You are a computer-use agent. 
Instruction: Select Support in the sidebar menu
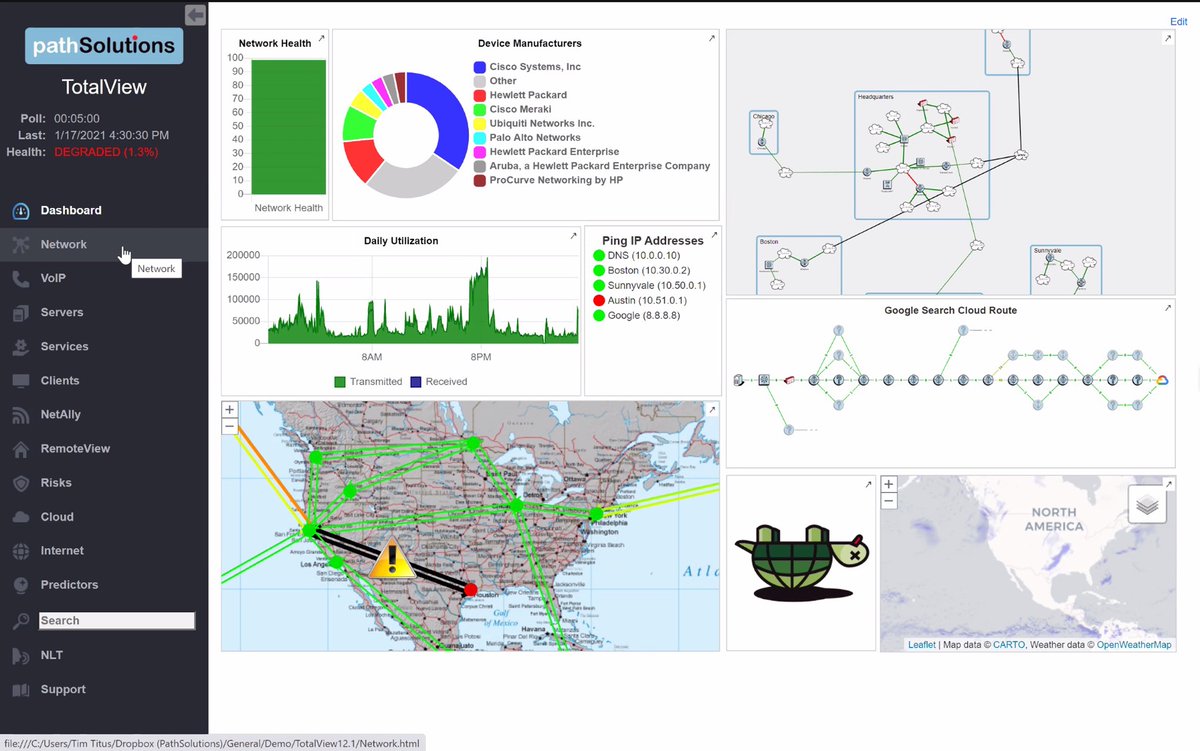[x=63, y=690]
